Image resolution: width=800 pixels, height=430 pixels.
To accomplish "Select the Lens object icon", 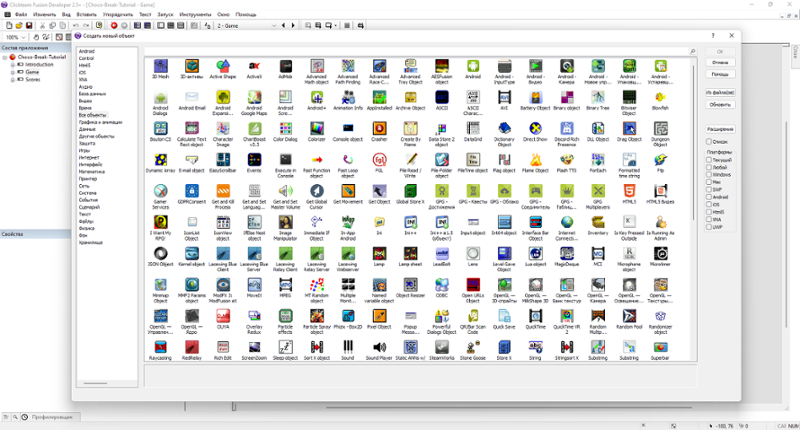I will tap(473, 254).
